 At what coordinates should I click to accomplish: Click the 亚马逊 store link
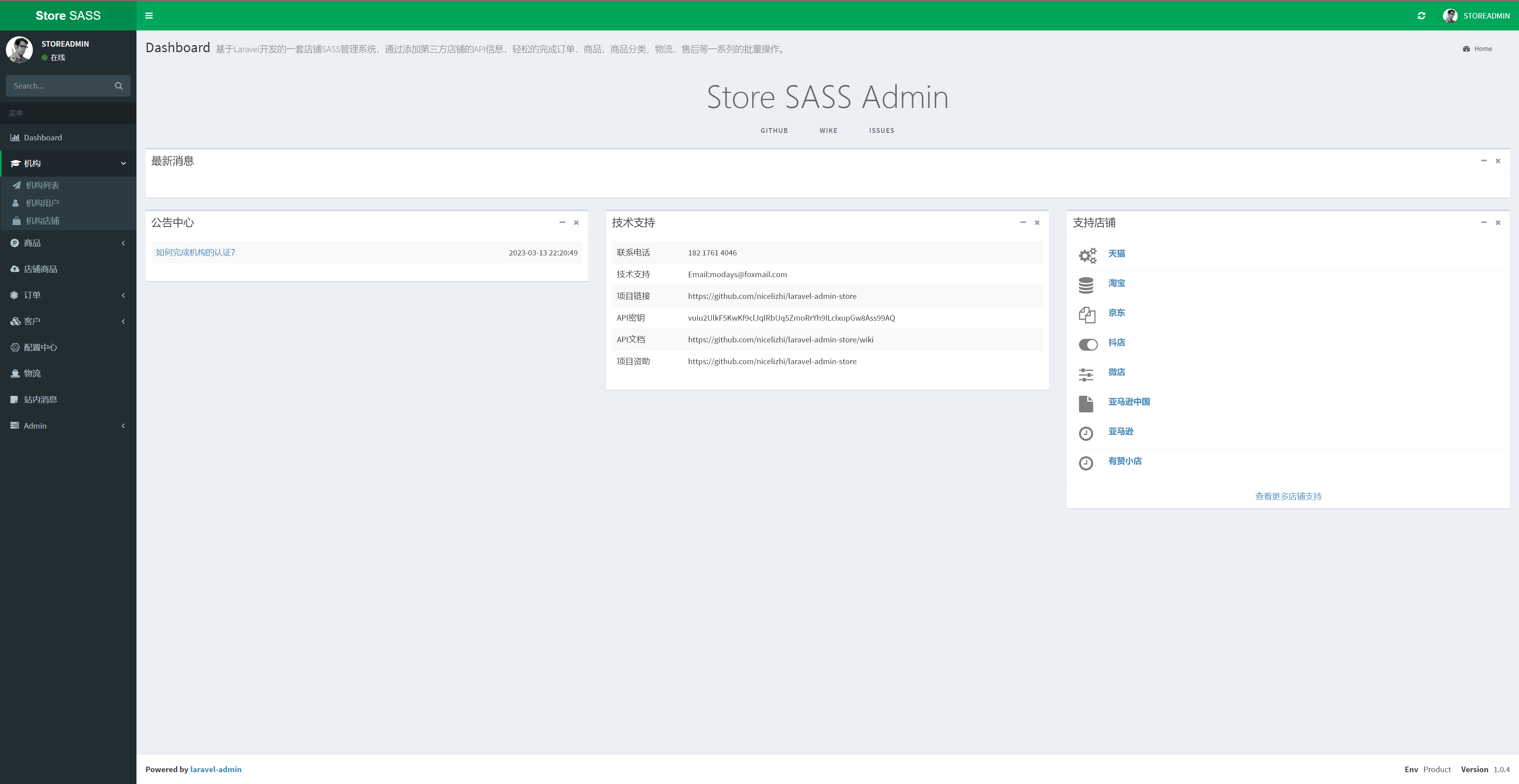tap(1120, 431)
